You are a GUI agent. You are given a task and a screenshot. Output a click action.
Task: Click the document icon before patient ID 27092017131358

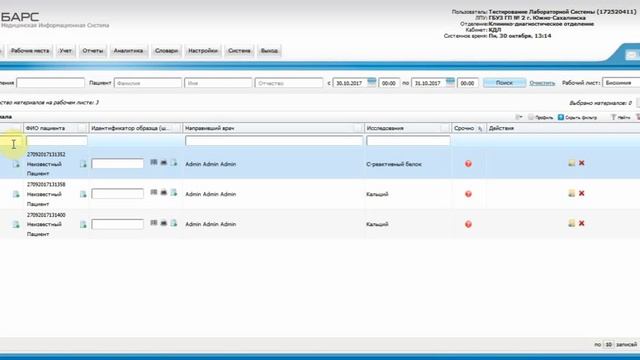pos(16,194)
